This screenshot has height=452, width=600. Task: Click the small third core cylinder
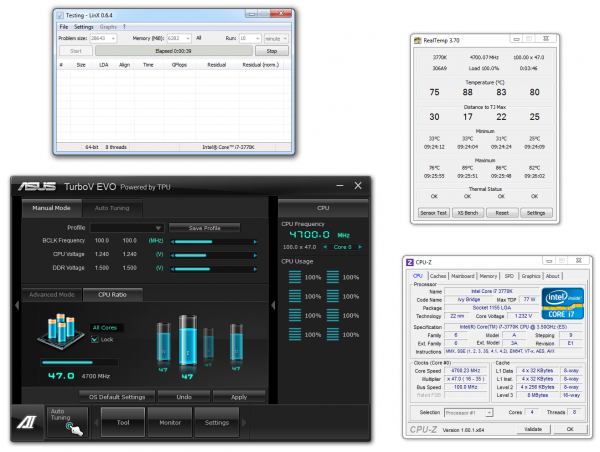point(208,343)
